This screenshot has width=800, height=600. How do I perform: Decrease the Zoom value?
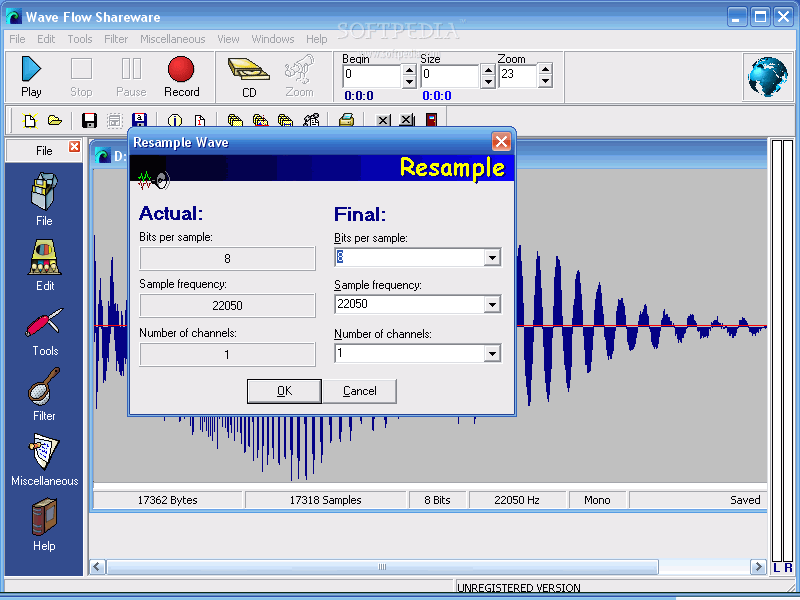[x=545, y=81]
